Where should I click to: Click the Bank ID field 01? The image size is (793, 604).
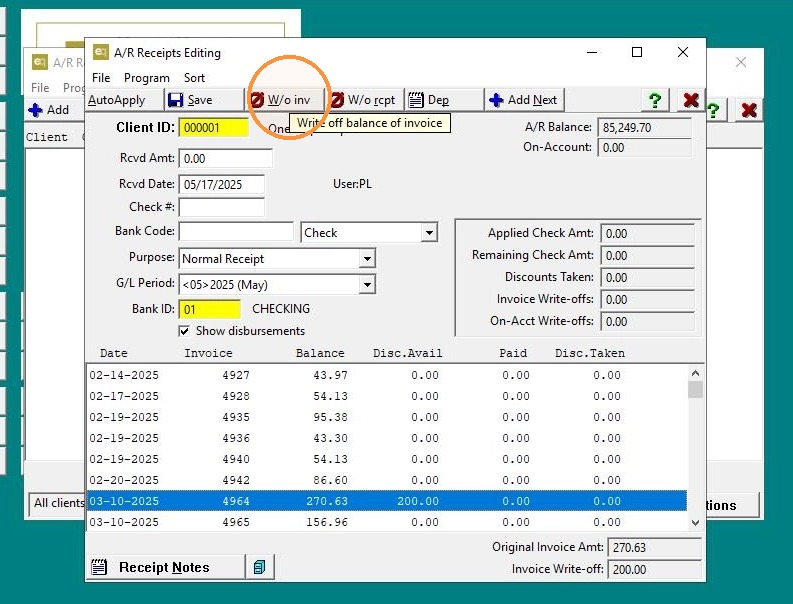[x=210, y=309]
